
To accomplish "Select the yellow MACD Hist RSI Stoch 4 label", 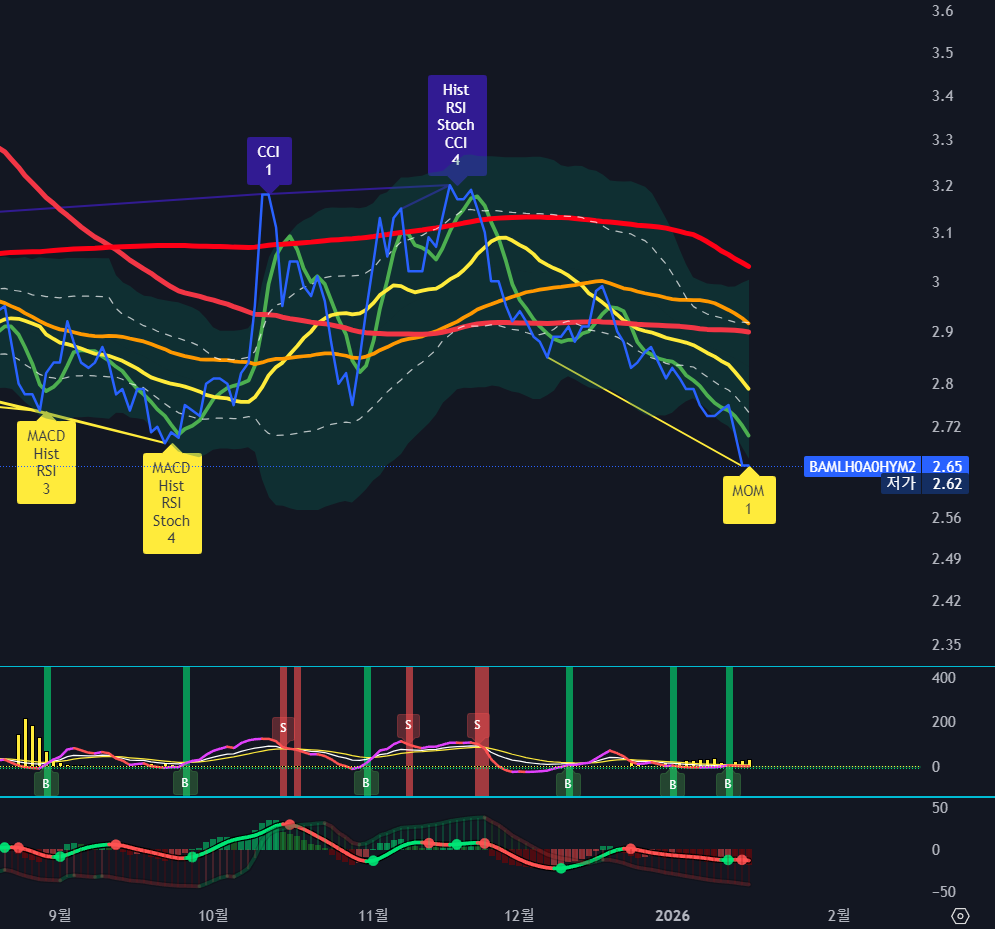I will pos(171,504).
